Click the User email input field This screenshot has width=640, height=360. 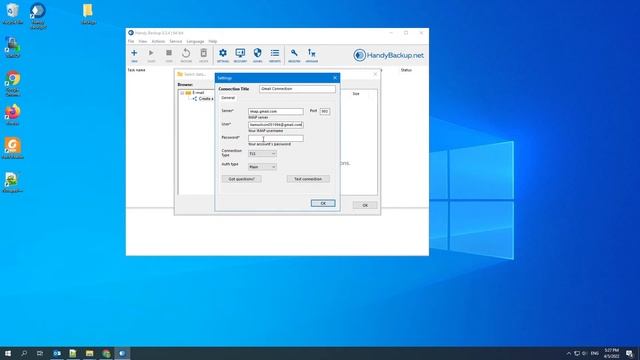pos(276,124)
